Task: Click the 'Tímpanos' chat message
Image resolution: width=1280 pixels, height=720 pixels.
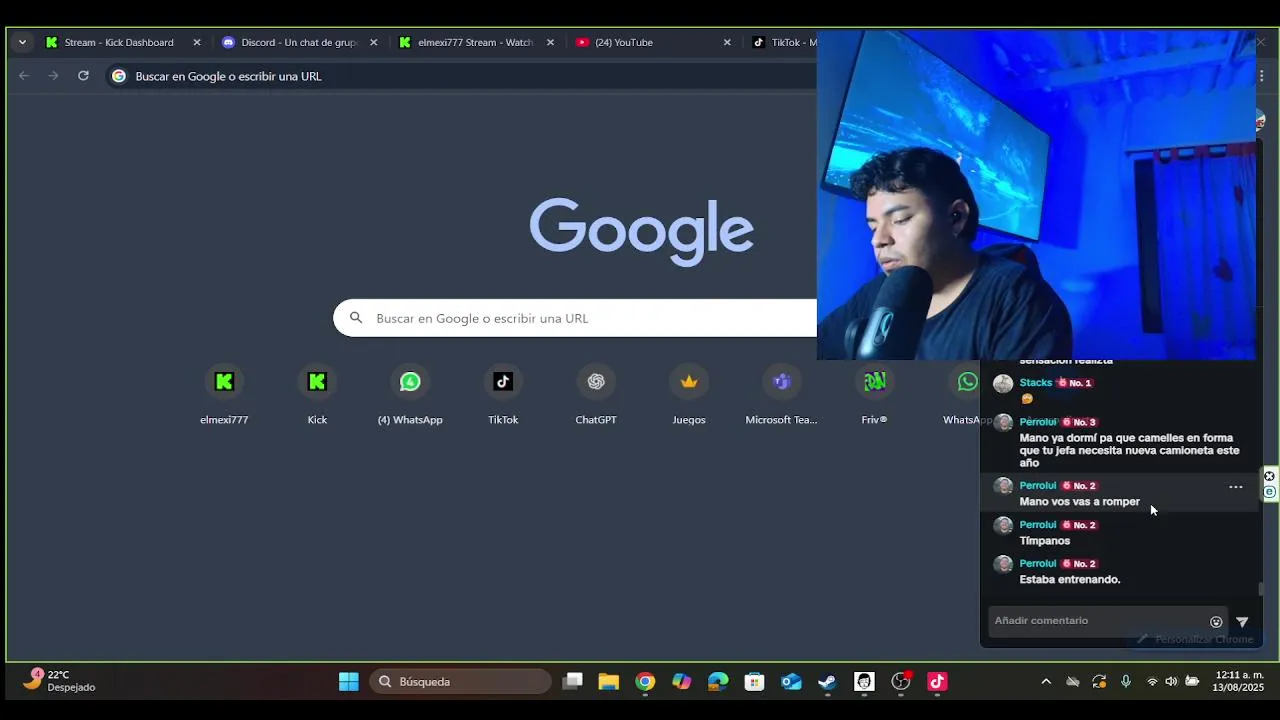Action: [1045, 541]
